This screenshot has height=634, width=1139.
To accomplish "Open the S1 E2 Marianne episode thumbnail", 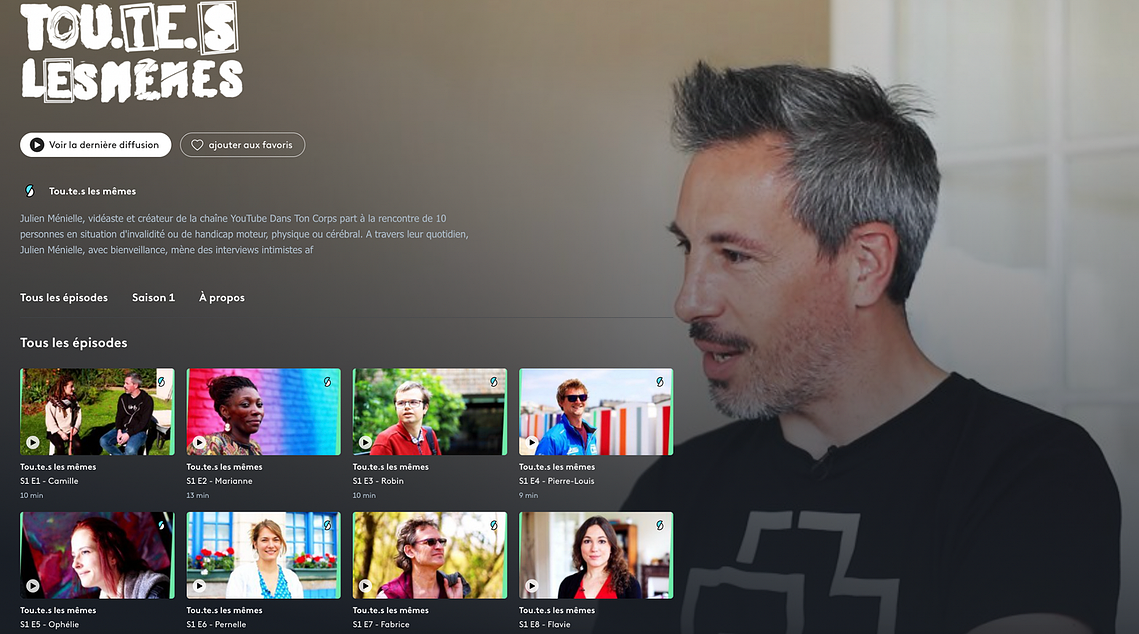I will [x=264, y=412].
